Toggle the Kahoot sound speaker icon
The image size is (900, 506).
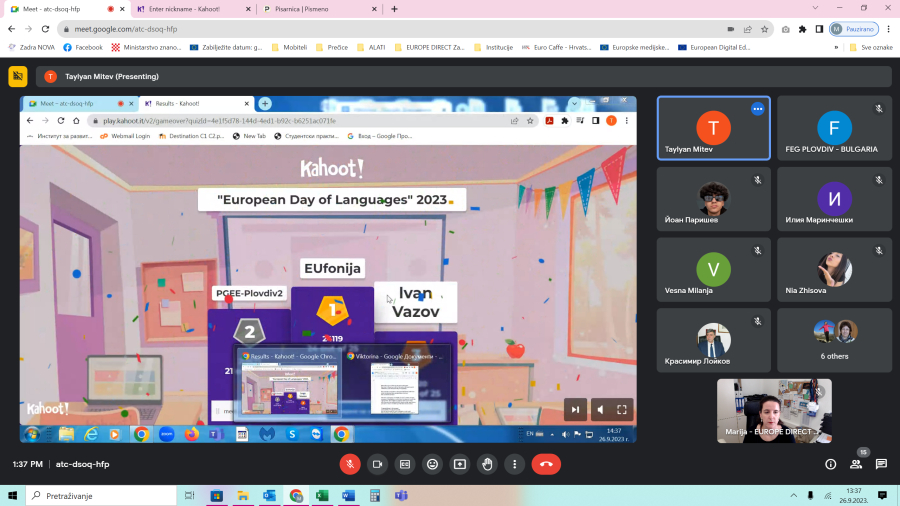pyautogui.click(x=600, y=410)
